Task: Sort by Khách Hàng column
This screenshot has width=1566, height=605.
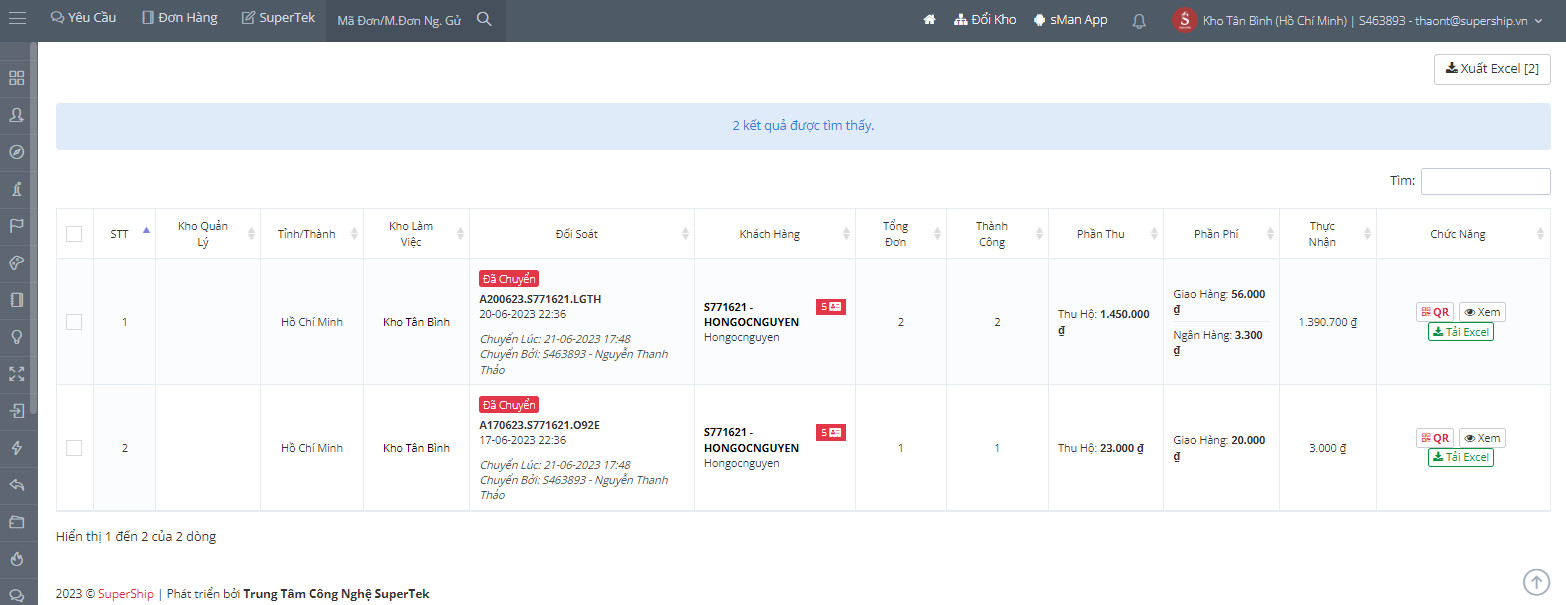Action: [775, 234]
